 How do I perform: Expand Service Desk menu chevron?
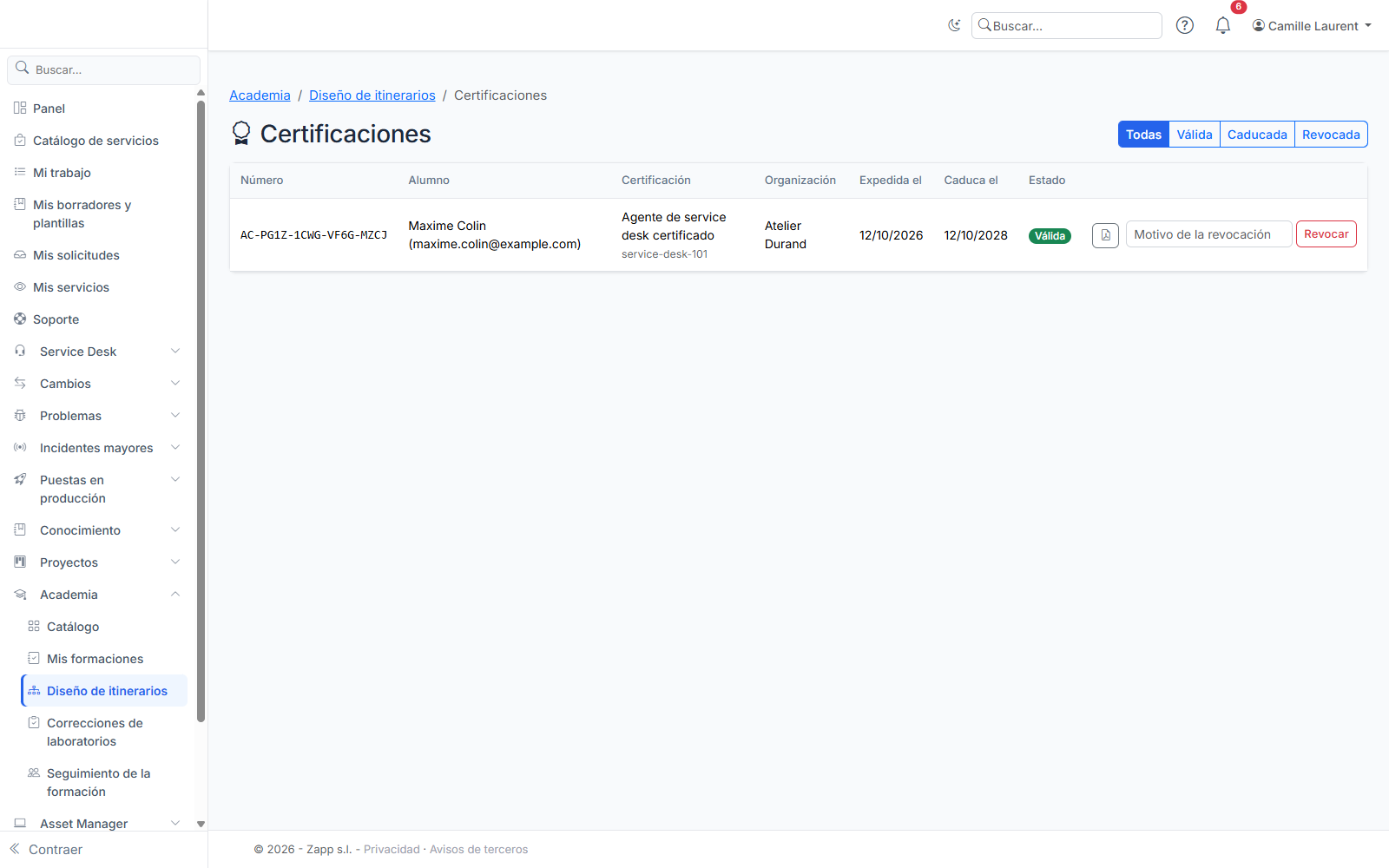(175, 351)
